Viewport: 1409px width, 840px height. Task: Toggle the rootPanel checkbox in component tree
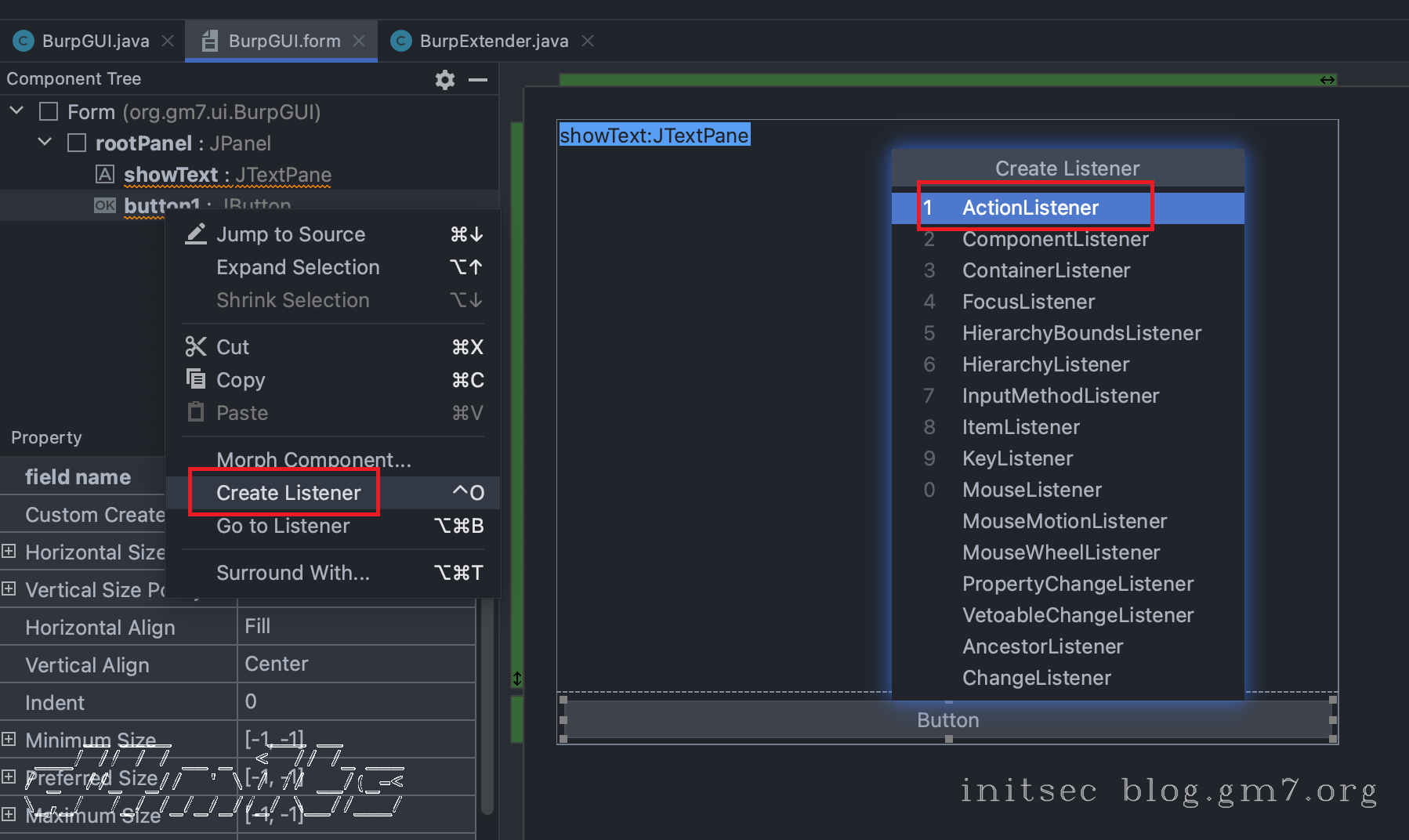click(77, 143)
